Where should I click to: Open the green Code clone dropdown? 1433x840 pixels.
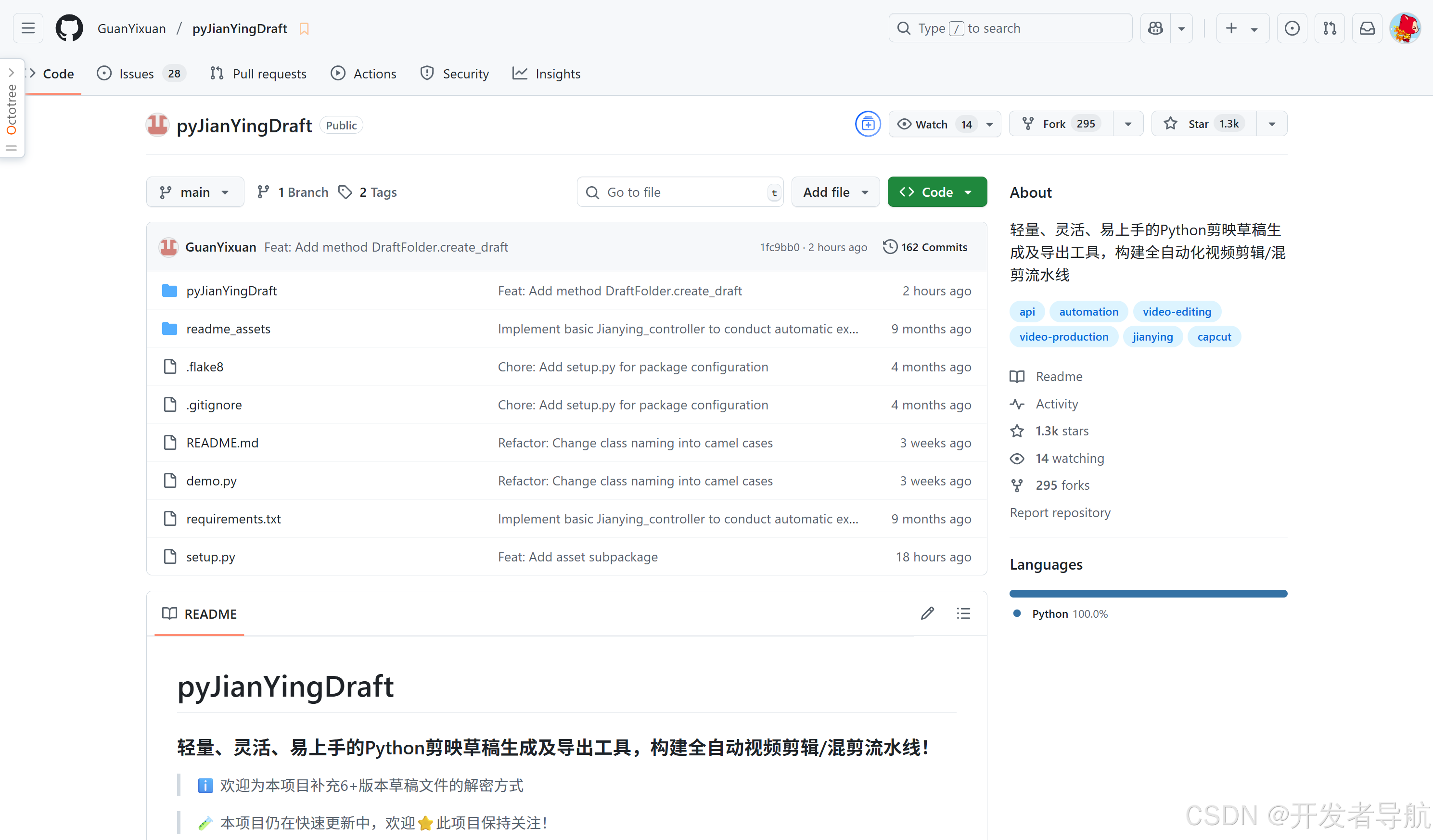pyautogui.click(x=937, y=192)
